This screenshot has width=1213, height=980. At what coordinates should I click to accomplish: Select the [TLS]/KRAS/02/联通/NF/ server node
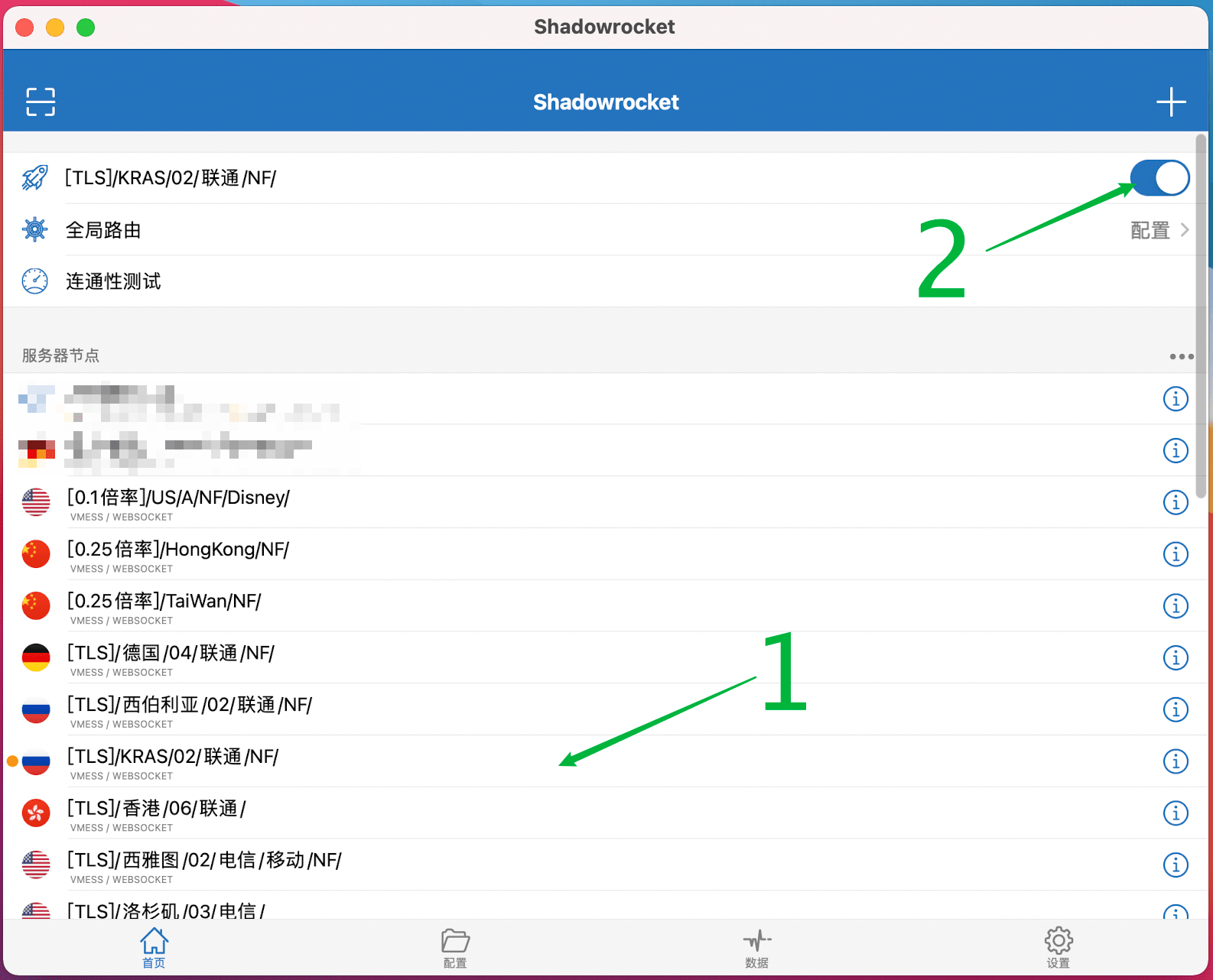(x=173, y=757)
